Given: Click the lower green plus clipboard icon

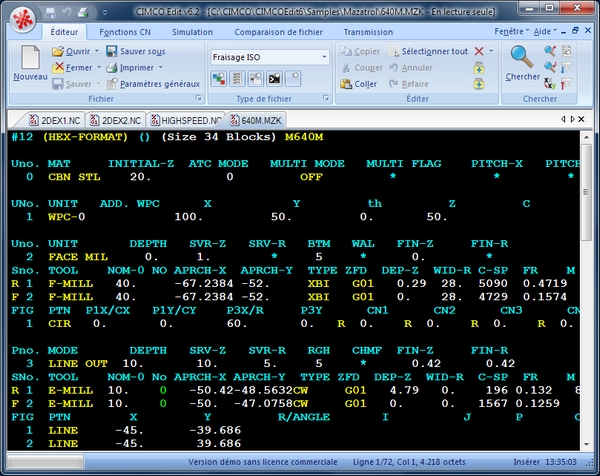Looking at the screenshot, I should click(x=479, y=84).
